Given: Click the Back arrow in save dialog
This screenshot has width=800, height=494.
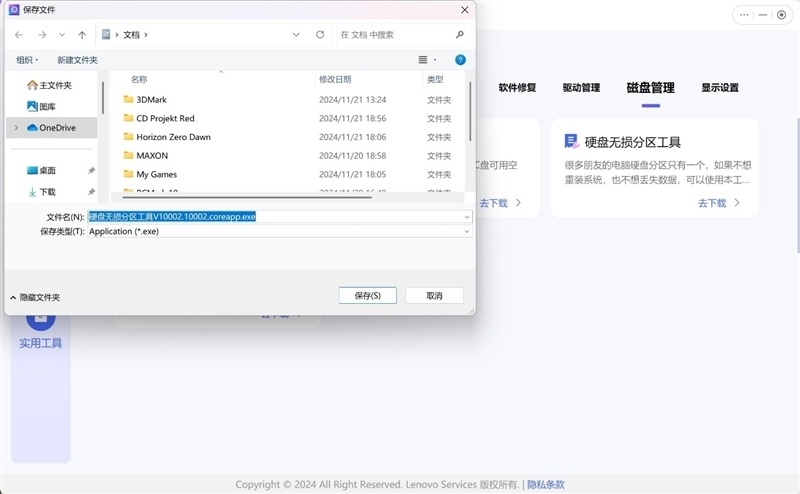Looking at the screenshot, I should 19,34.
